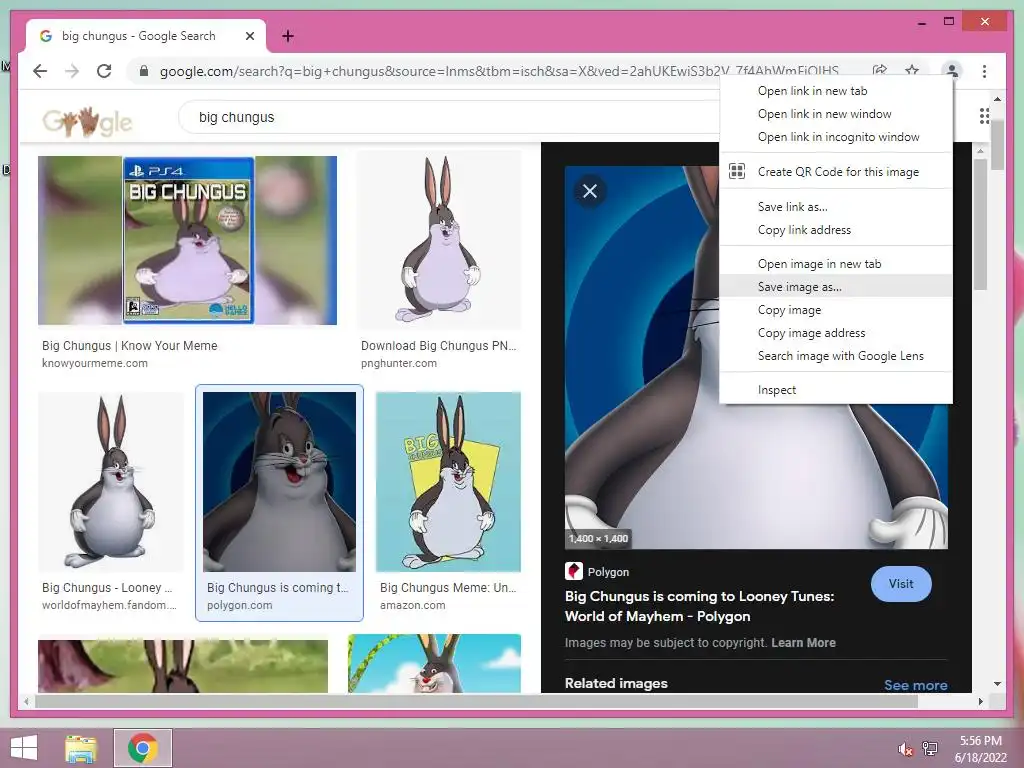View site info via the padlock icon
This screenshot has width=1024, height=768.
coord(144,71)
